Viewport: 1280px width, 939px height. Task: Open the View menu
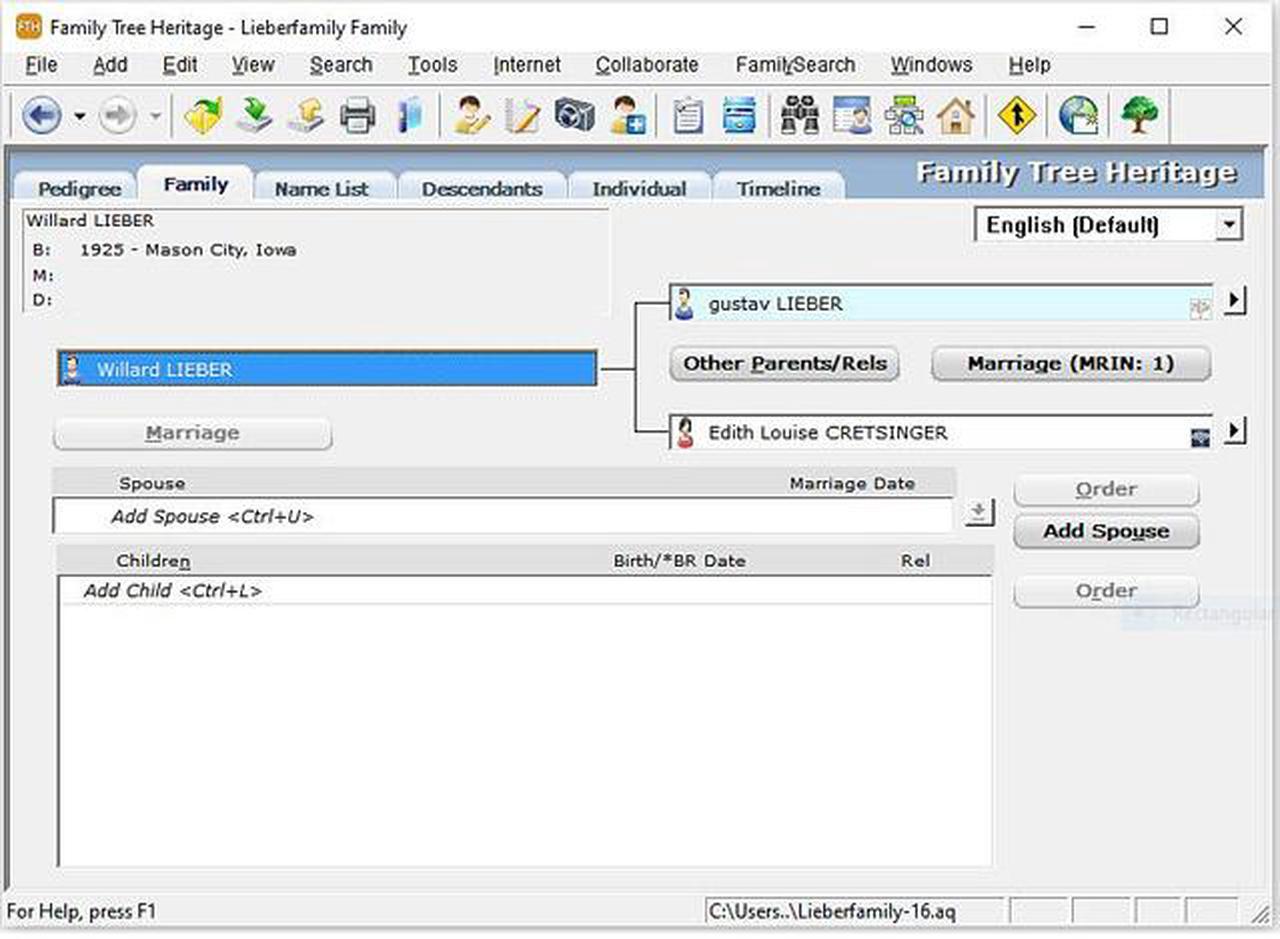(x=253, y=65)
